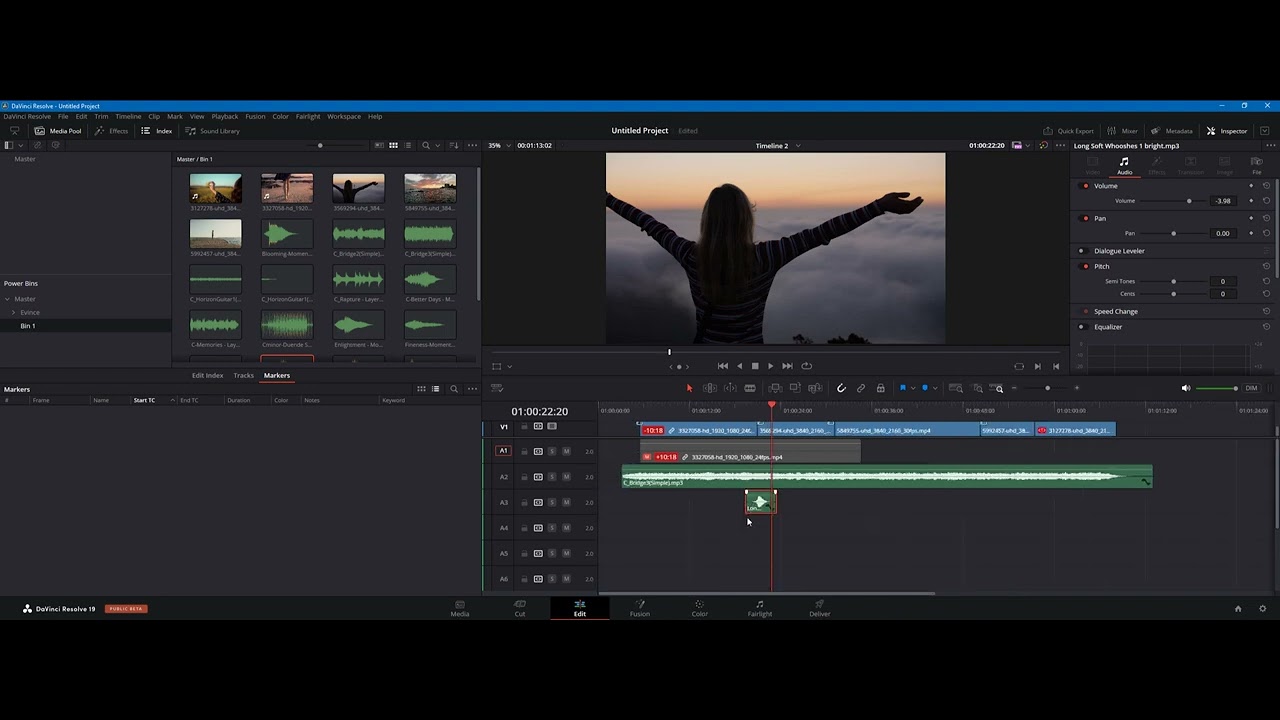This screenshot has width=1280, height=720.
Task: Click the blue Flag icon
Action: coord(902,388)
